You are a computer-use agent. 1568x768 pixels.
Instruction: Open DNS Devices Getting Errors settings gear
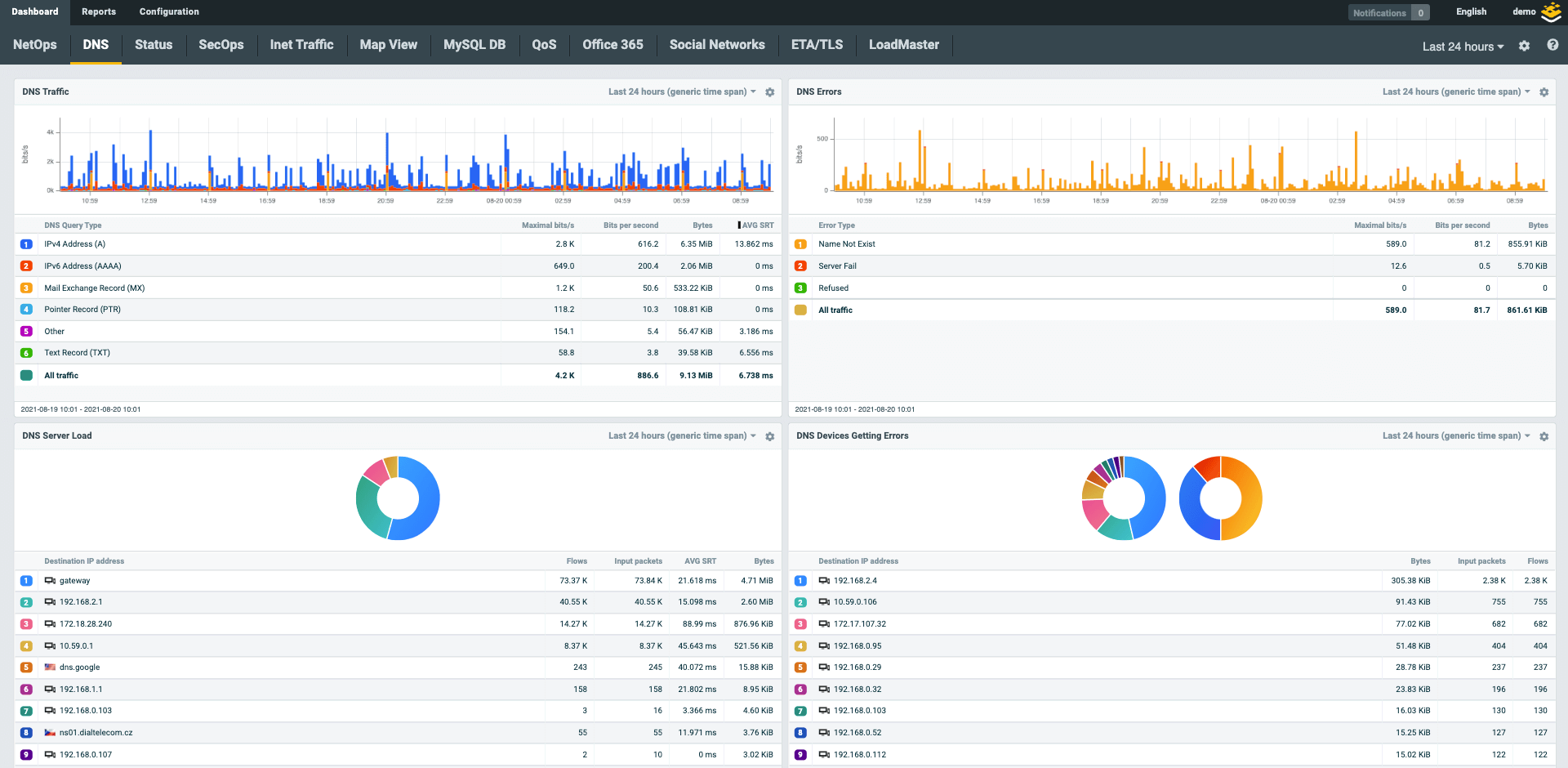pyautogui.click(x=1543, y=436)
